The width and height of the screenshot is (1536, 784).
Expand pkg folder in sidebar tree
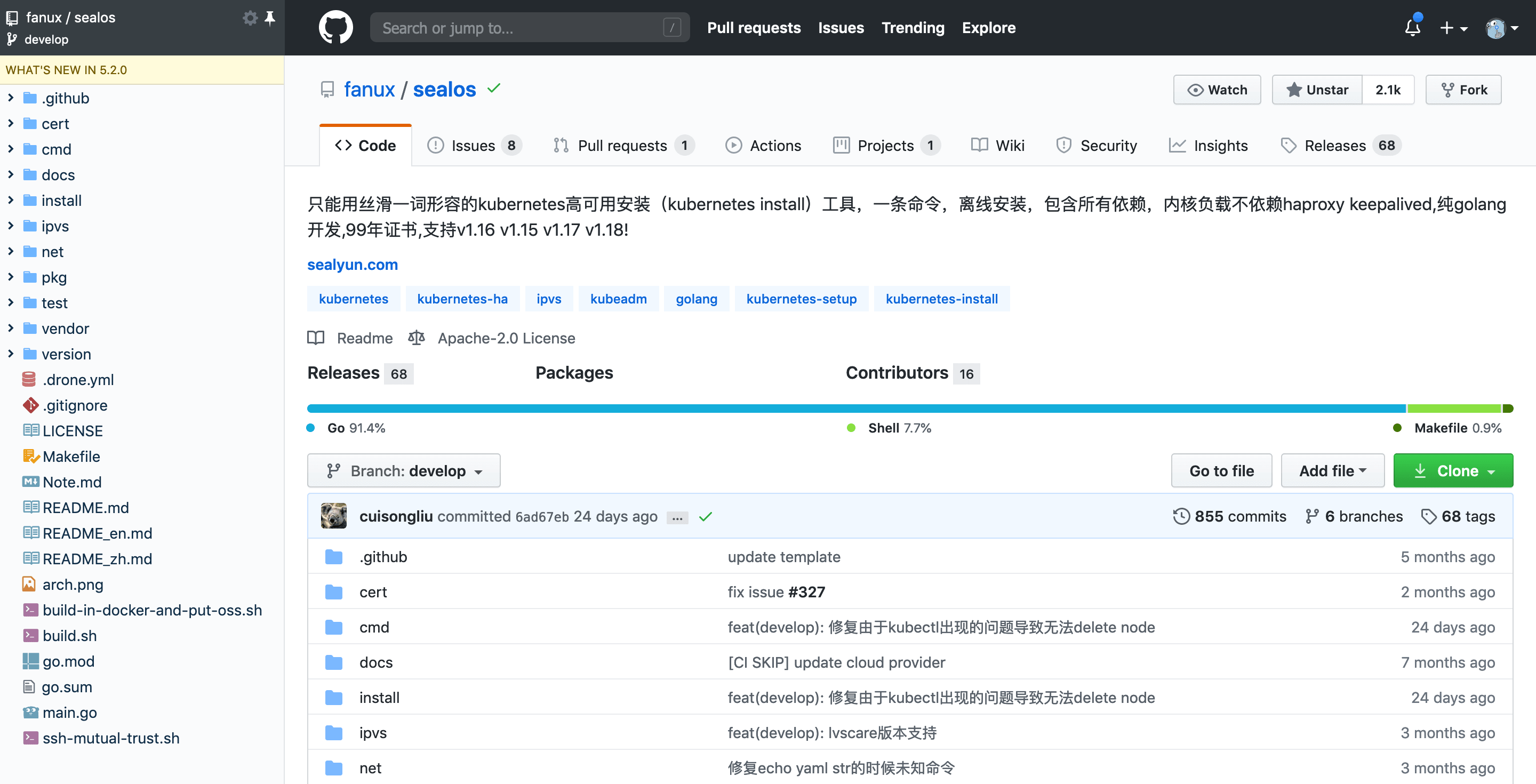10,277
